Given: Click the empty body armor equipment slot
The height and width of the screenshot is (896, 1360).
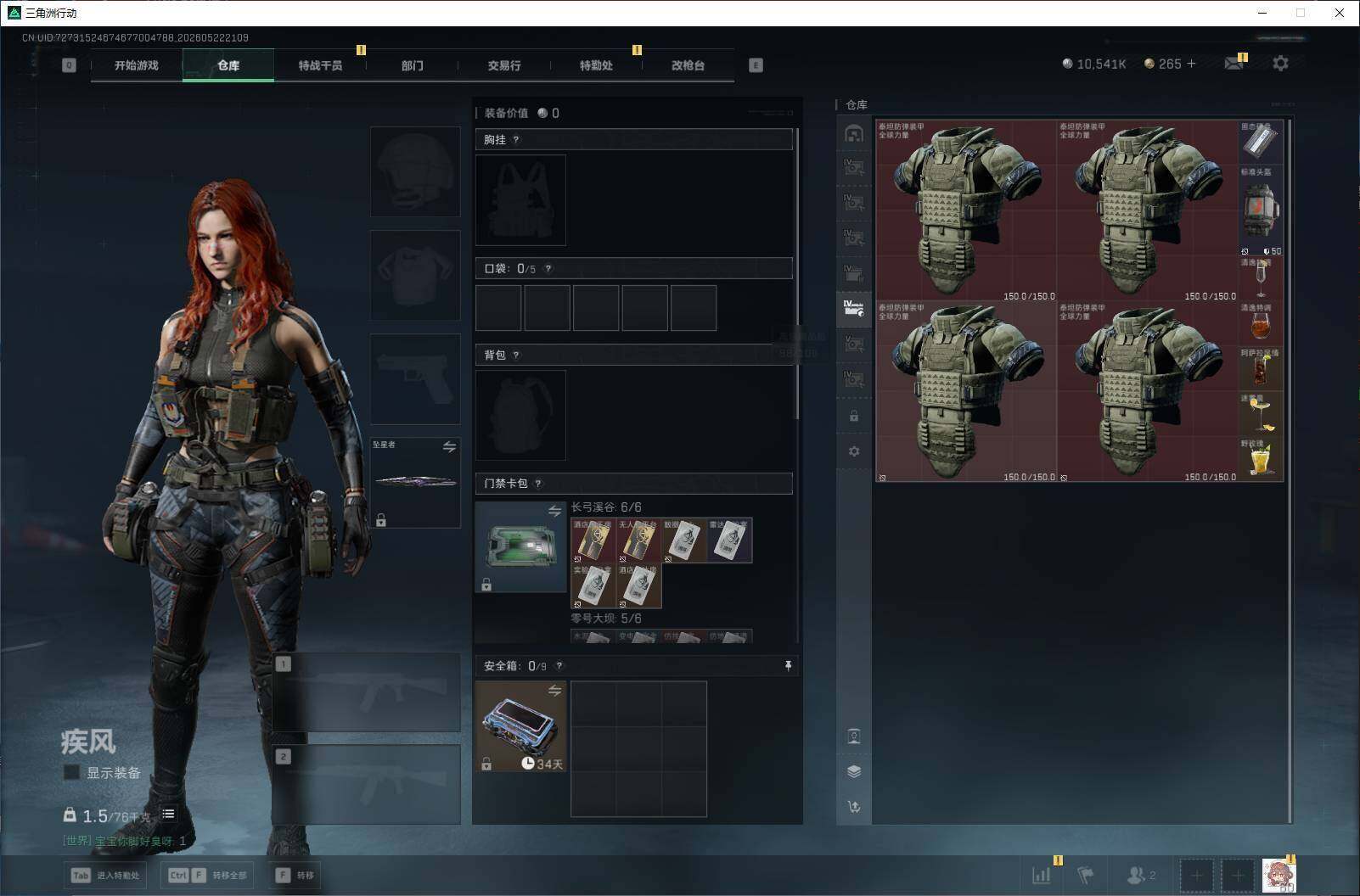Looking at the screenshot, I should tap(415, 276).
